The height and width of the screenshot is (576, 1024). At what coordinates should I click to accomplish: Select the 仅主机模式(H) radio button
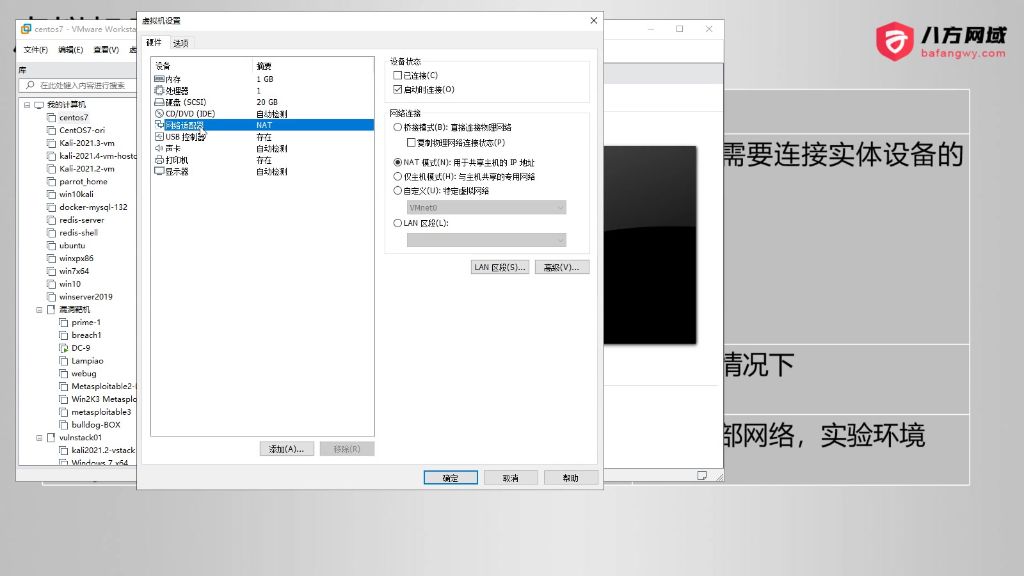397,176
